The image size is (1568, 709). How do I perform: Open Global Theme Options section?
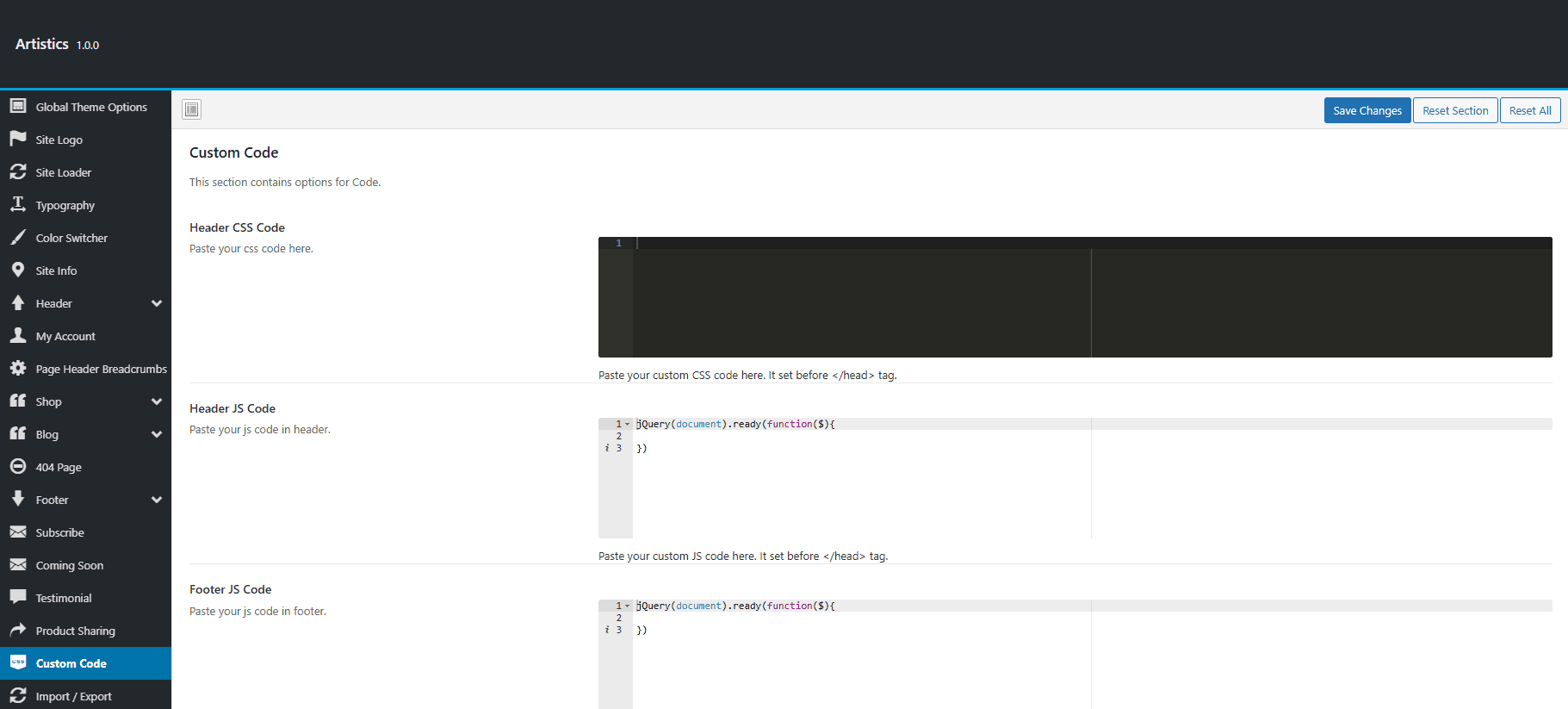click(x=85, y=107)
